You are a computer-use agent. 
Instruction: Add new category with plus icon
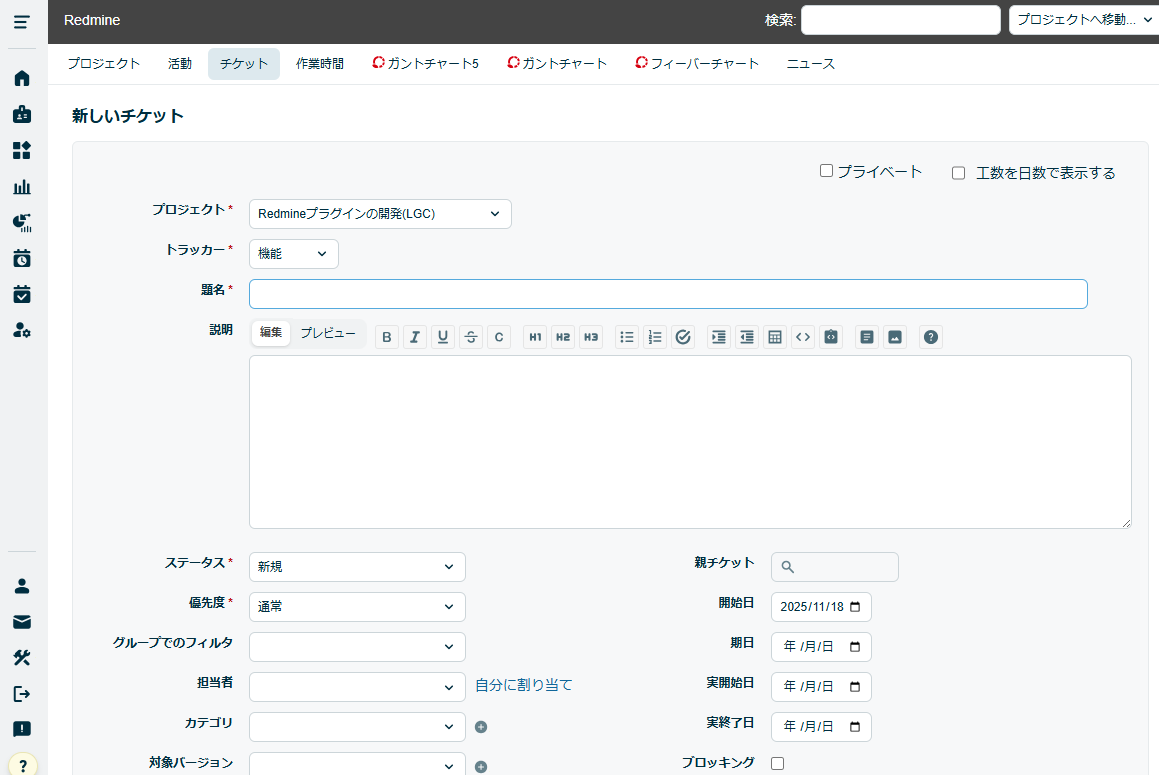(x=481, y=727)
